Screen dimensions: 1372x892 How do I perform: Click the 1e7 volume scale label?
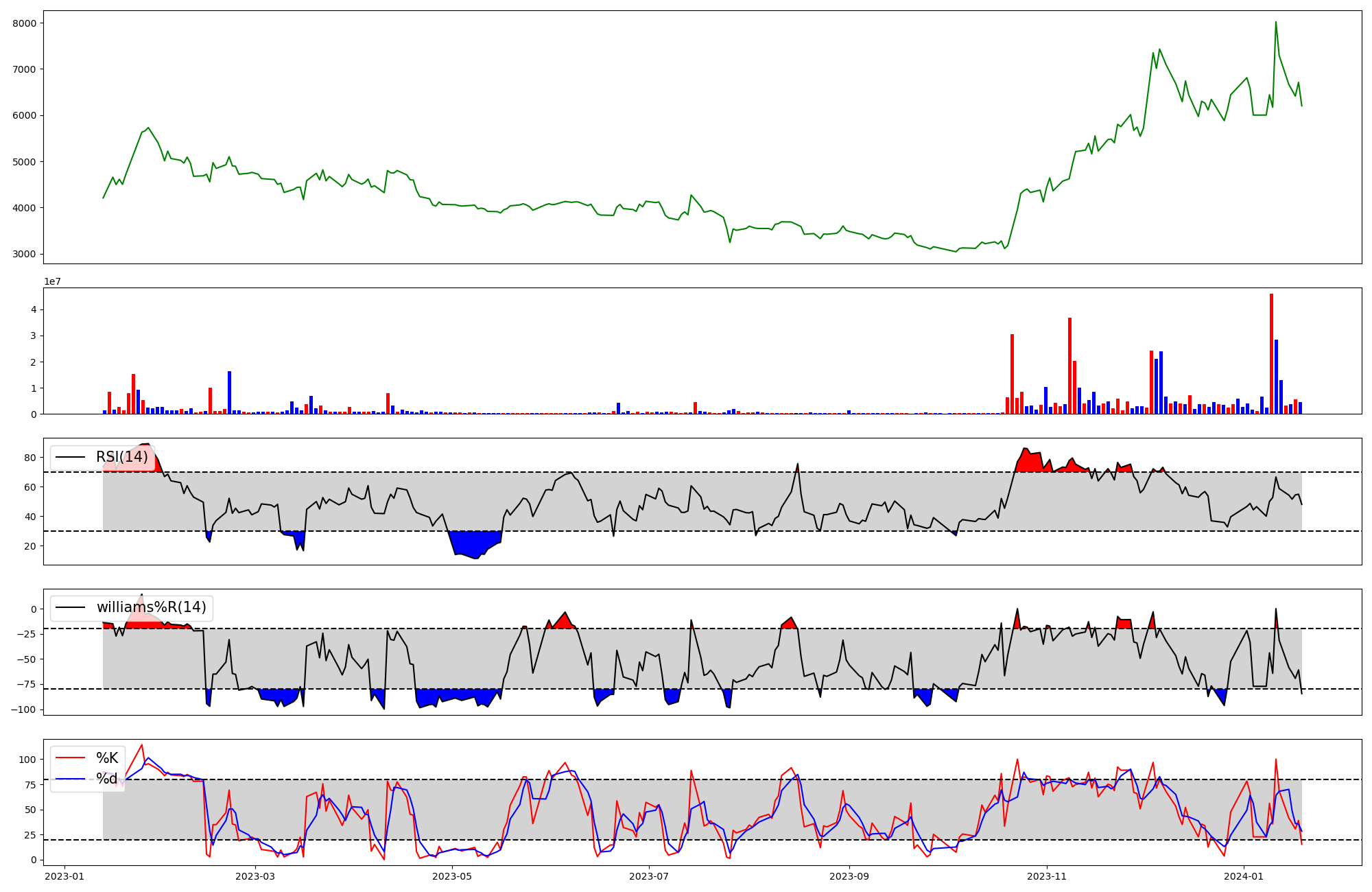tap(53, 281)
